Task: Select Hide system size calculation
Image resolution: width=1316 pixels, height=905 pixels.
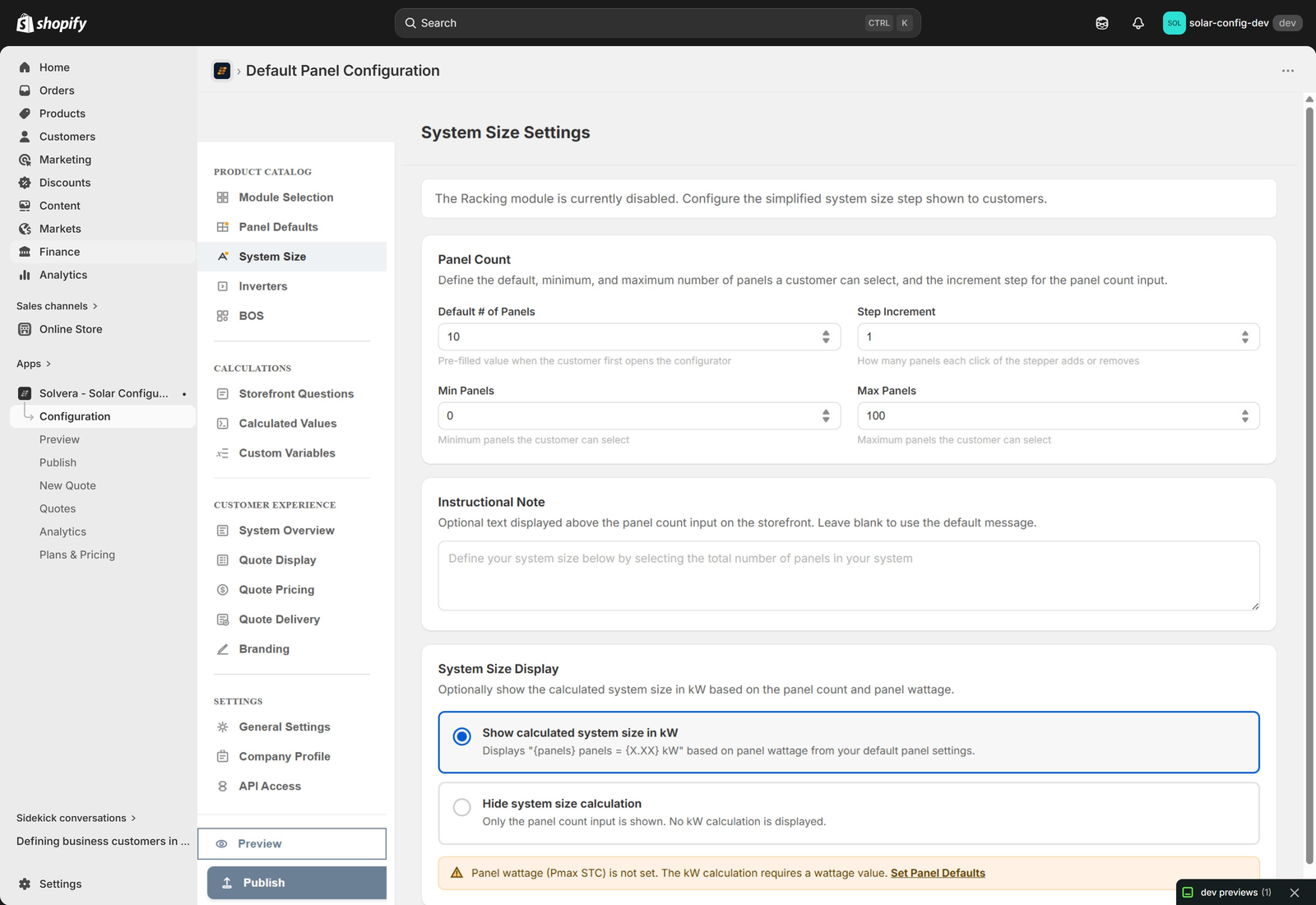Action: point(849,813)
